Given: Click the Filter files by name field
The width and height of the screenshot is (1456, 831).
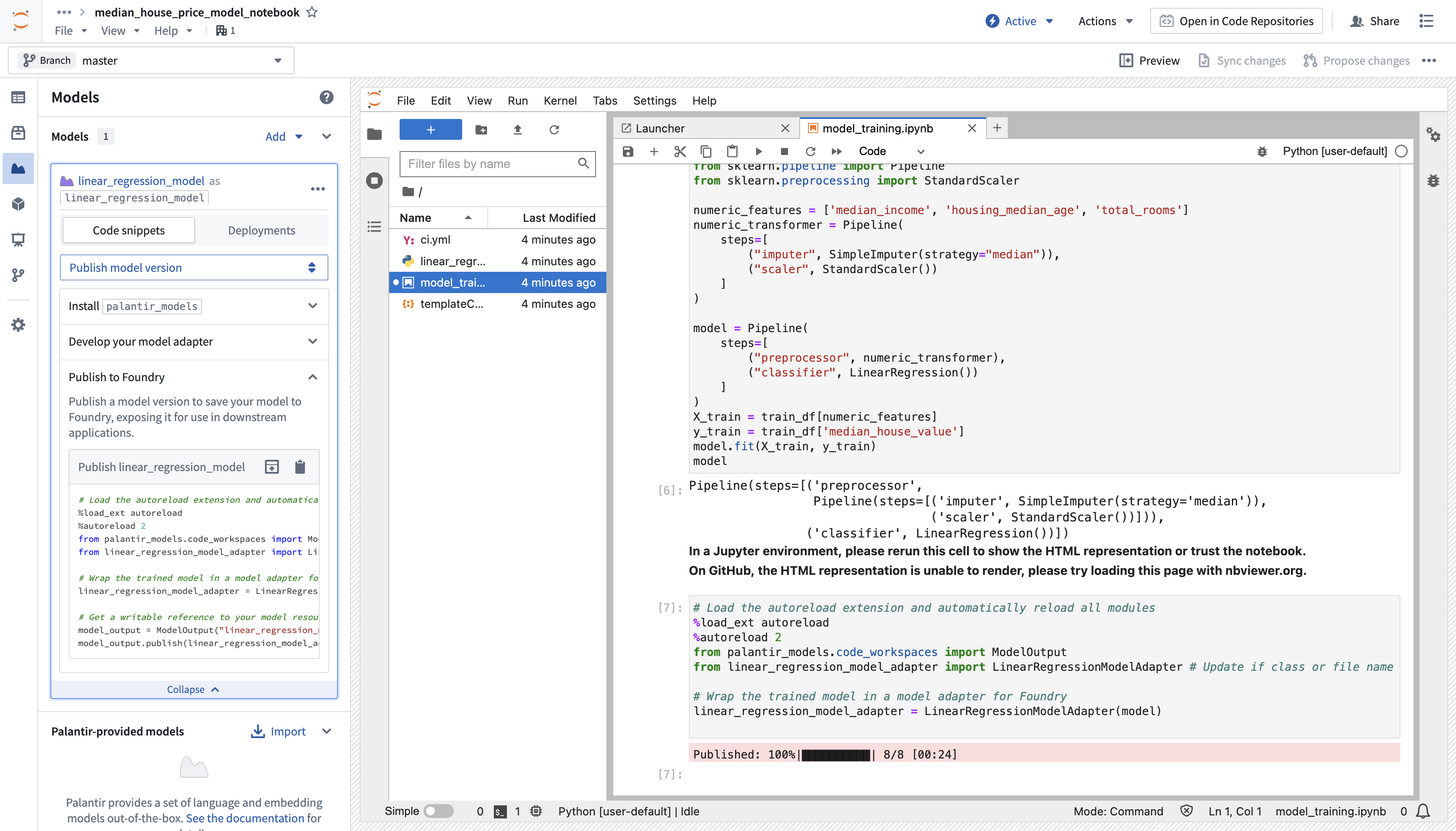Looking at the screenshot, I should 497,164.
